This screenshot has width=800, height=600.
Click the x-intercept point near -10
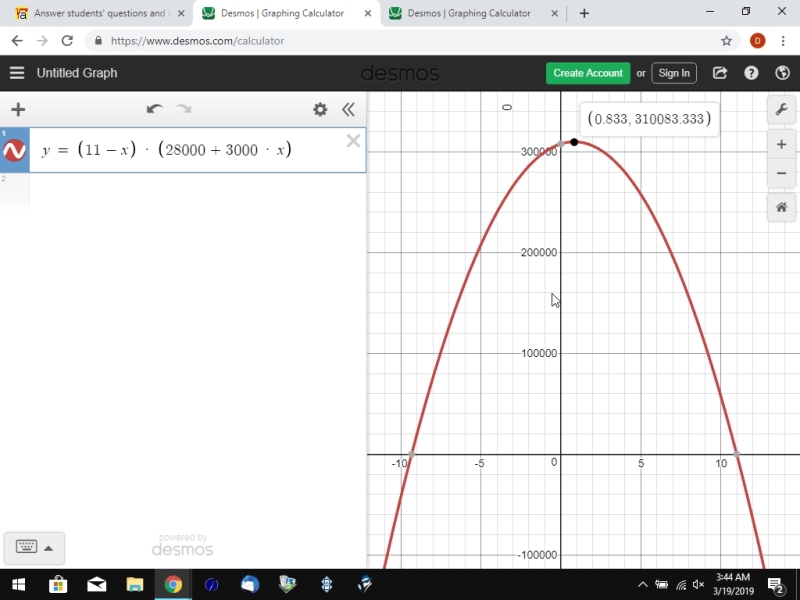point(411,454)
